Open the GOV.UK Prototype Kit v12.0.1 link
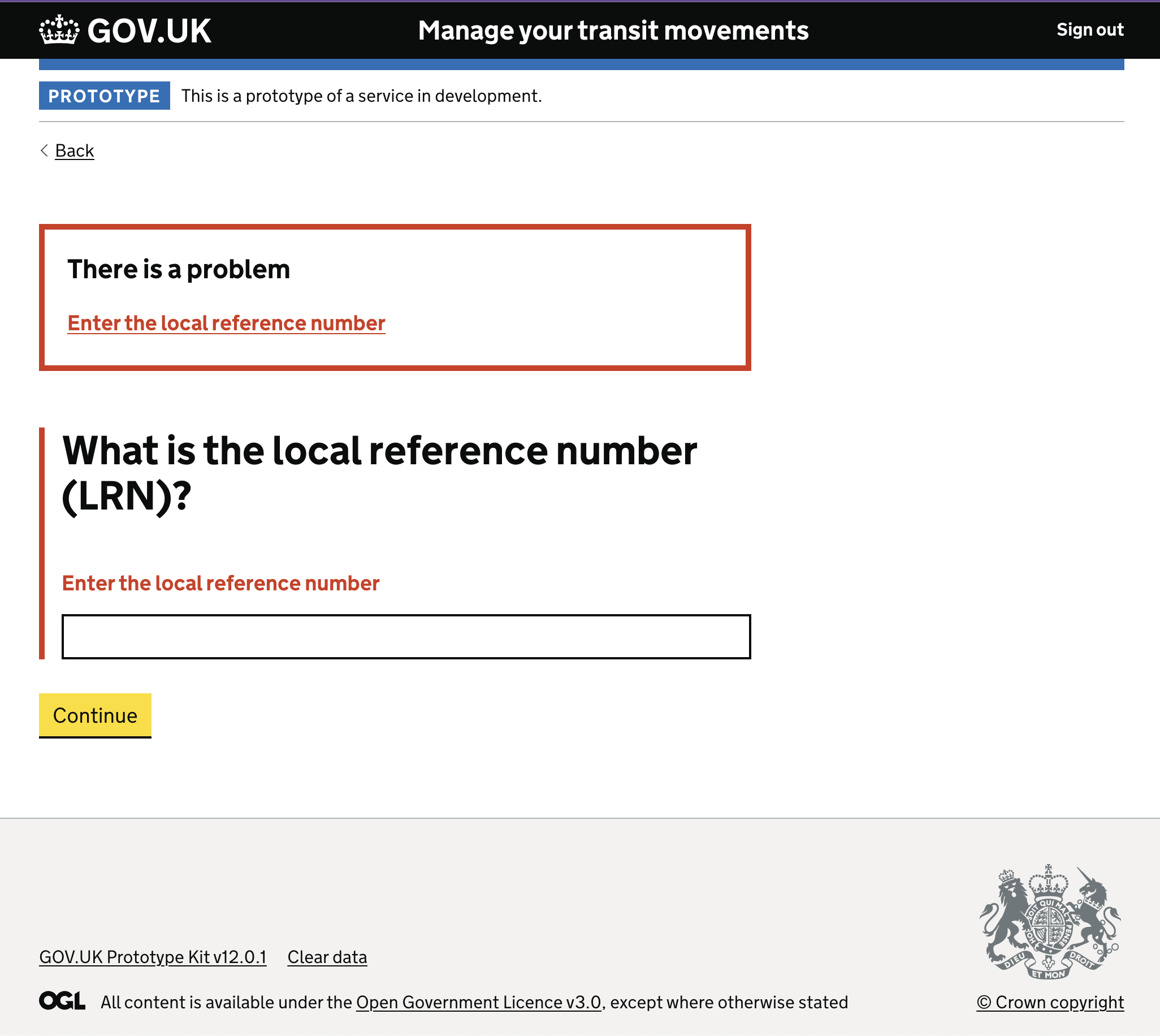Viewport: 1160px width, 1036px height. tap(153, 957)
